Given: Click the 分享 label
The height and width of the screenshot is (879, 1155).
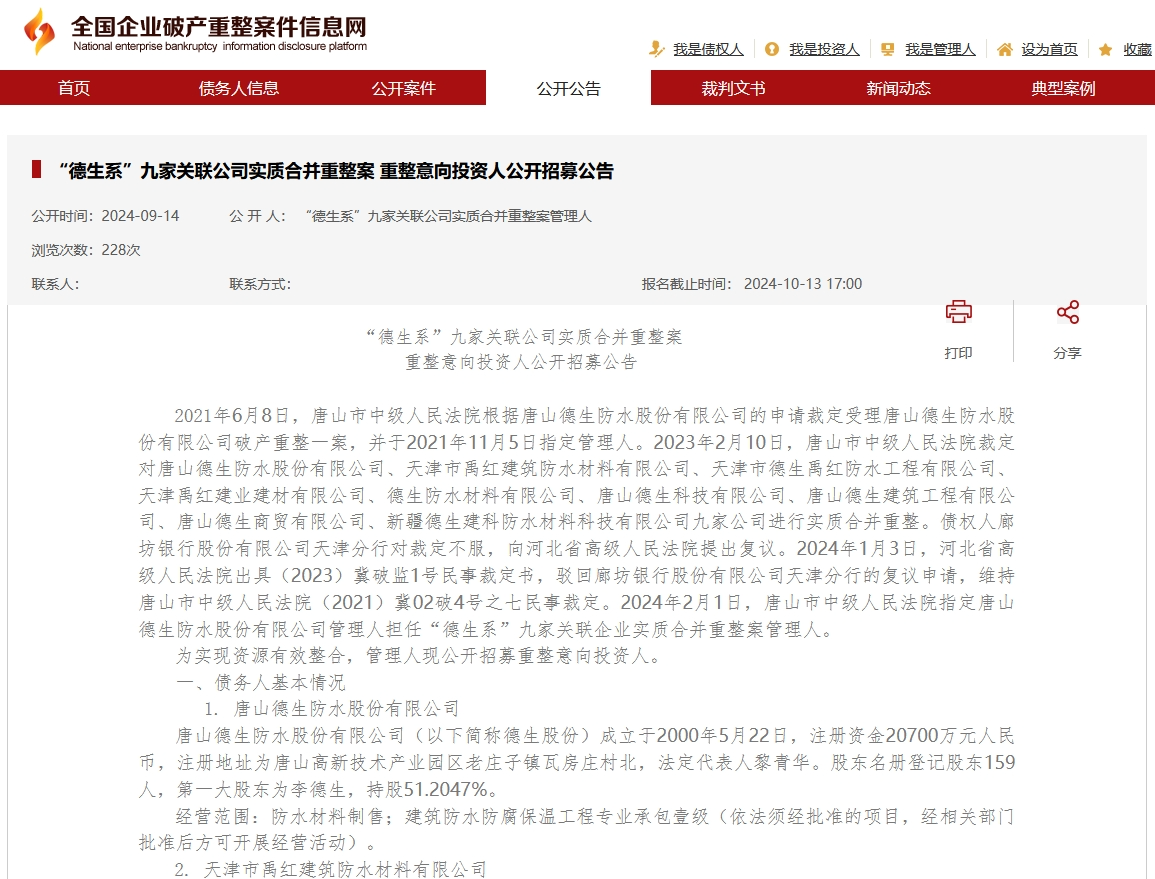Looking at the screenshot, I should pos(1067,353).
